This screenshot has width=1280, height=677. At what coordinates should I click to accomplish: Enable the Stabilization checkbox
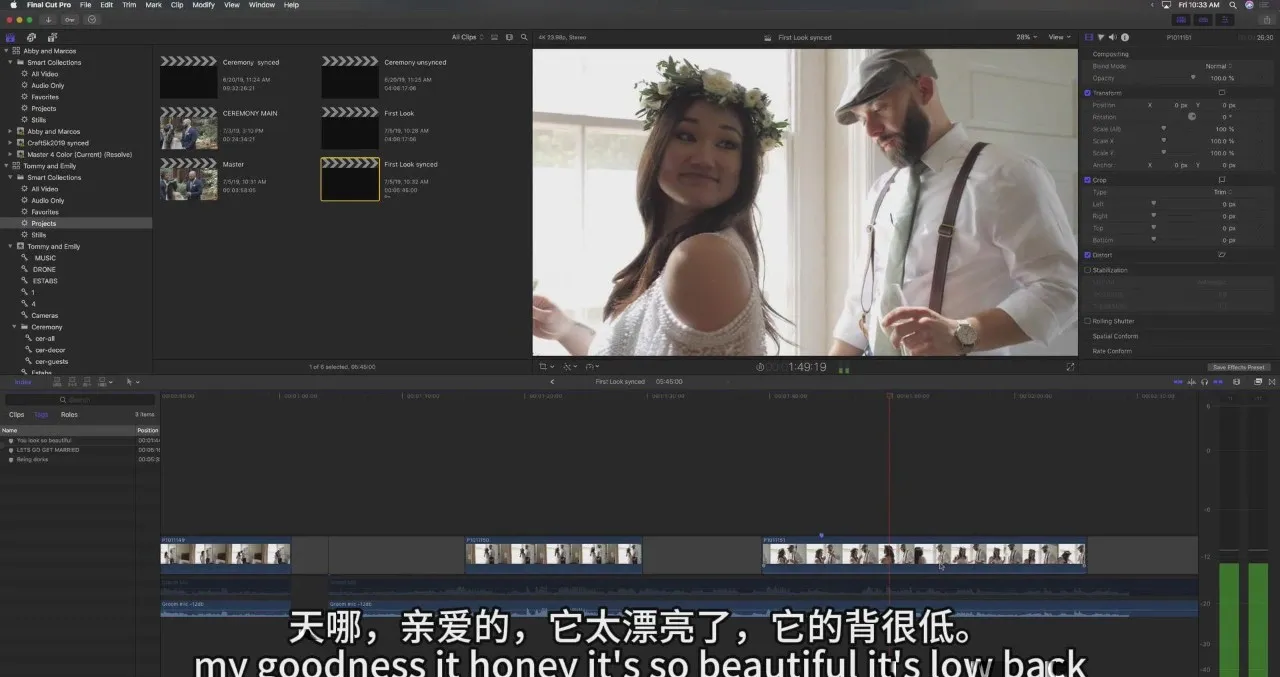pyautogui.click(x=1088, y=270)
